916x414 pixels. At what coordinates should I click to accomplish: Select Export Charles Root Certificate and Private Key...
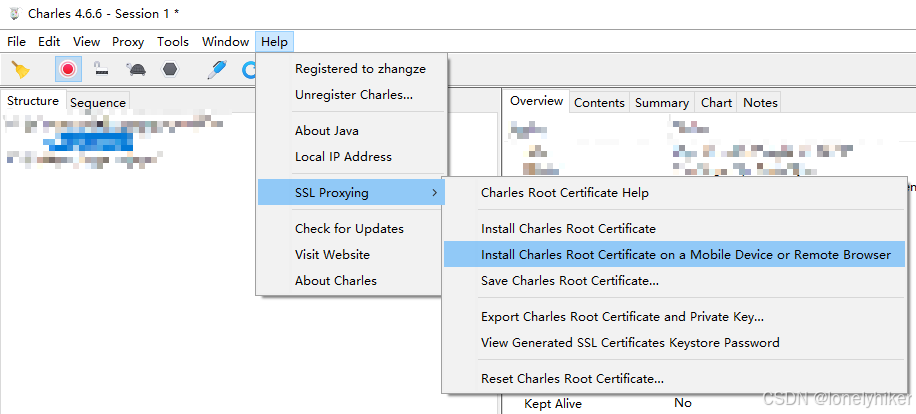click(x=675, y=316)
